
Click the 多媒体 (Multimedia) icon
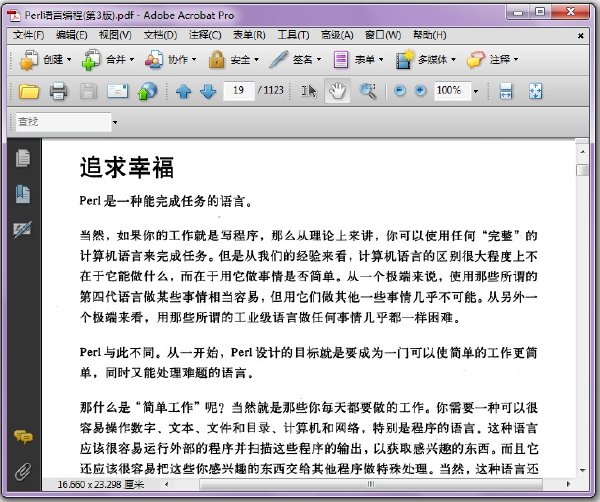tap(405, 60)
